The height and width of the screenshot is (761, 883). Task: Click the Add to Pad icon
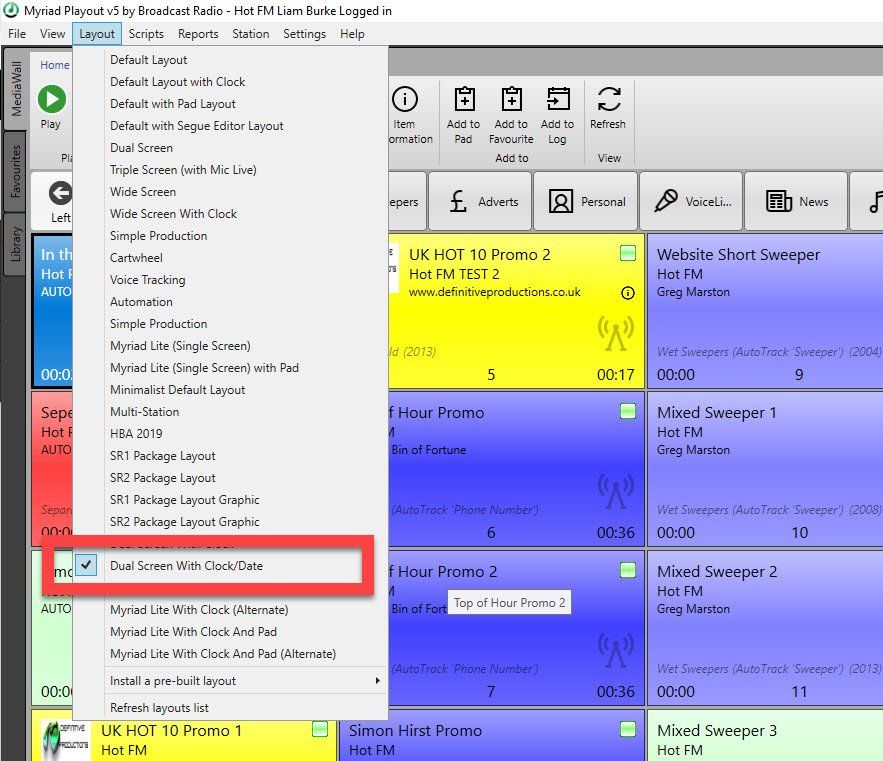(464, 99)
